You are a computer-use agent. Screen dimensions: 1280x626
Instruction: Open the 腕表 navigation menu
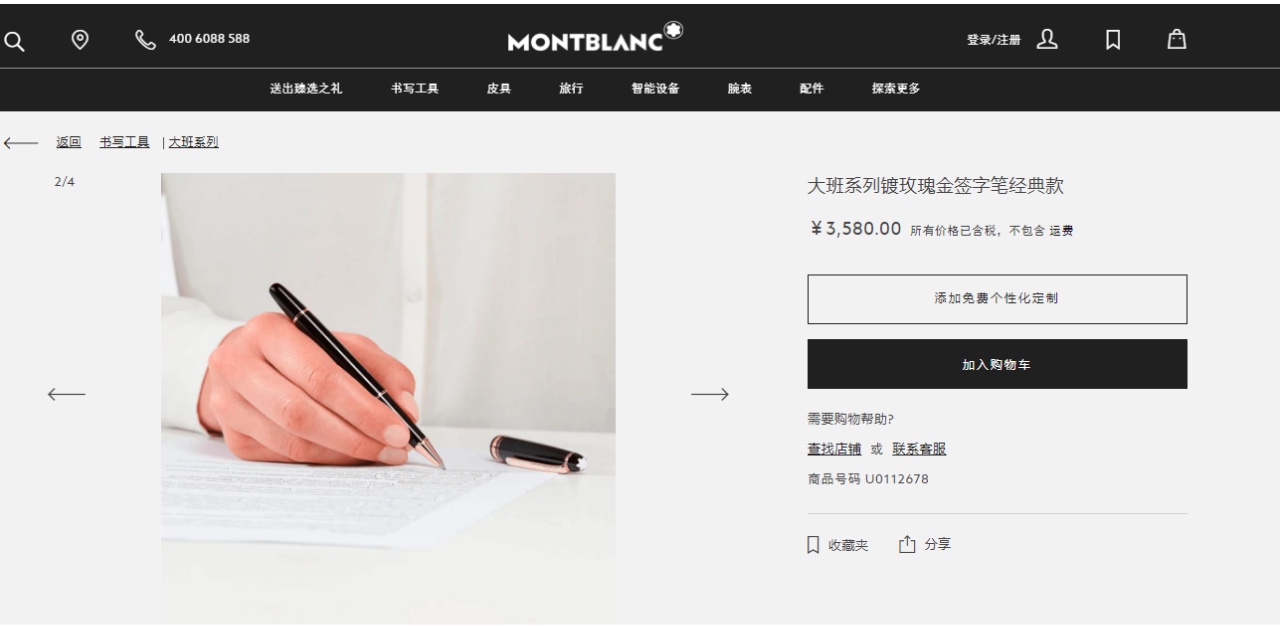(740, 88)
